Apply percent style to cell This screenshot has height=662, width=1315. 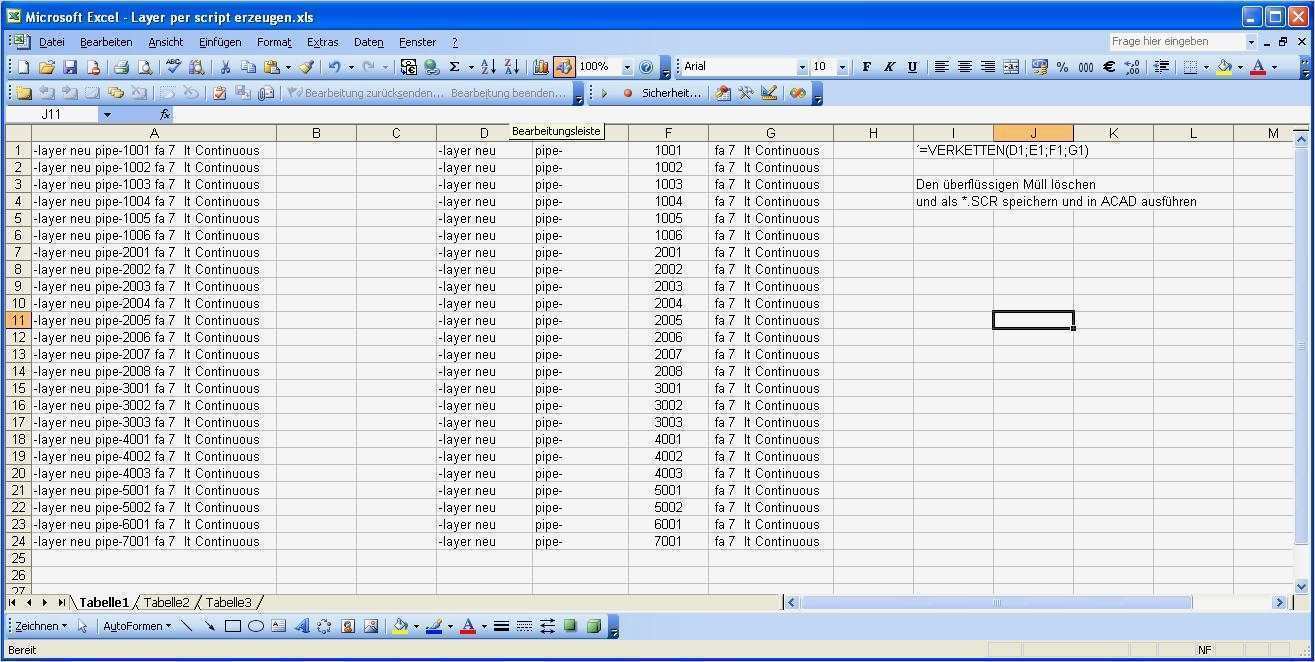pyautogui.click(x=1062, y=67)
